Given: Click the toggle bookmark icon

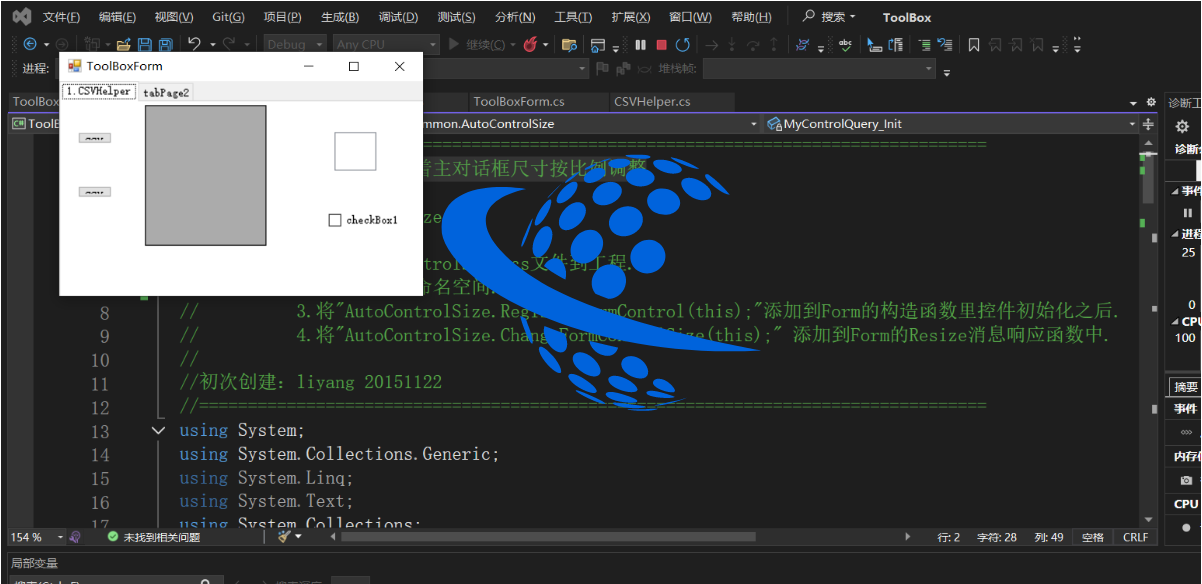Looking at the screenshot, I should click(x=973, y=45).
